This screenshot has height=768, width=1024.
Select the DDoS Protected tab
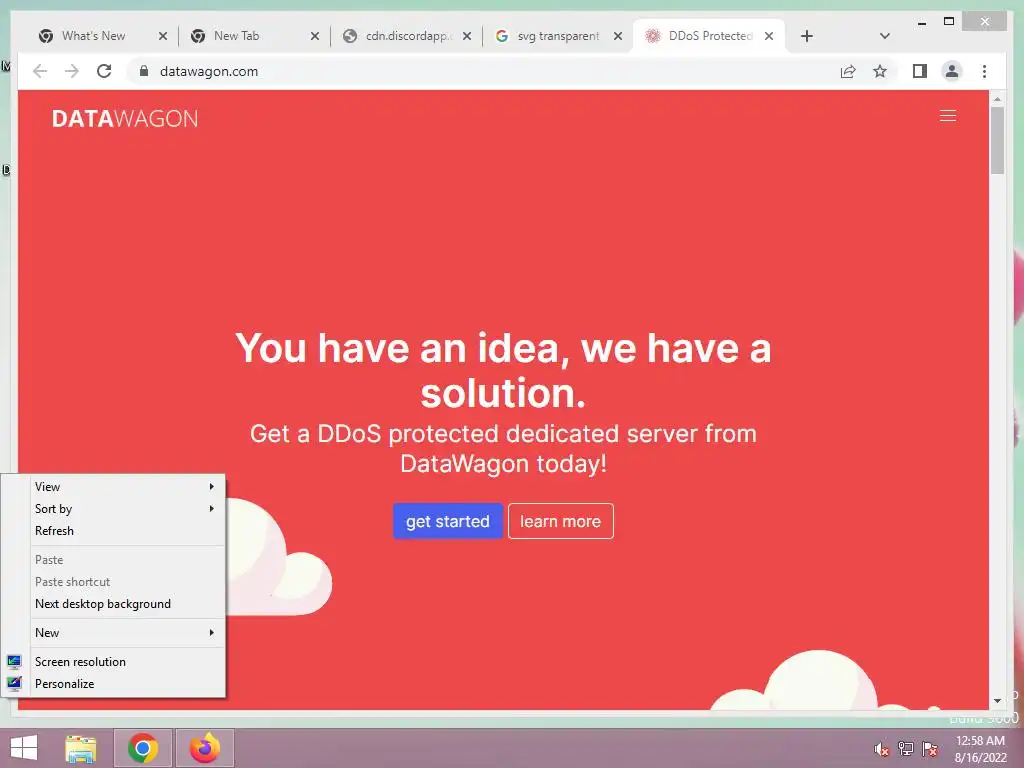tap(710, 36)
